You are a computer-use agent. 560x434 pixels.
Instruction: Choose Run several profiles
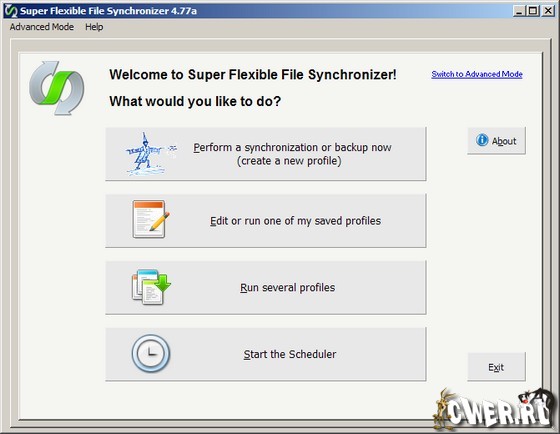pos(266,288)
